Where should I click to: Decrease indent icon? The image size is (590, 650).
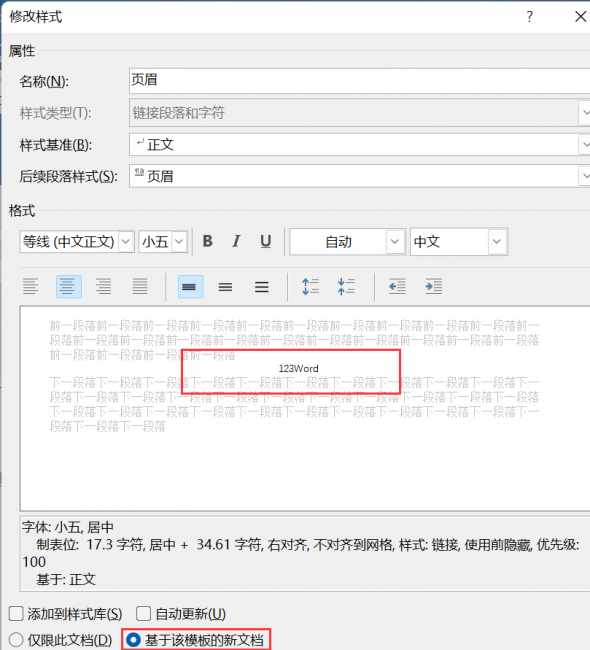(x=397, y=286)
